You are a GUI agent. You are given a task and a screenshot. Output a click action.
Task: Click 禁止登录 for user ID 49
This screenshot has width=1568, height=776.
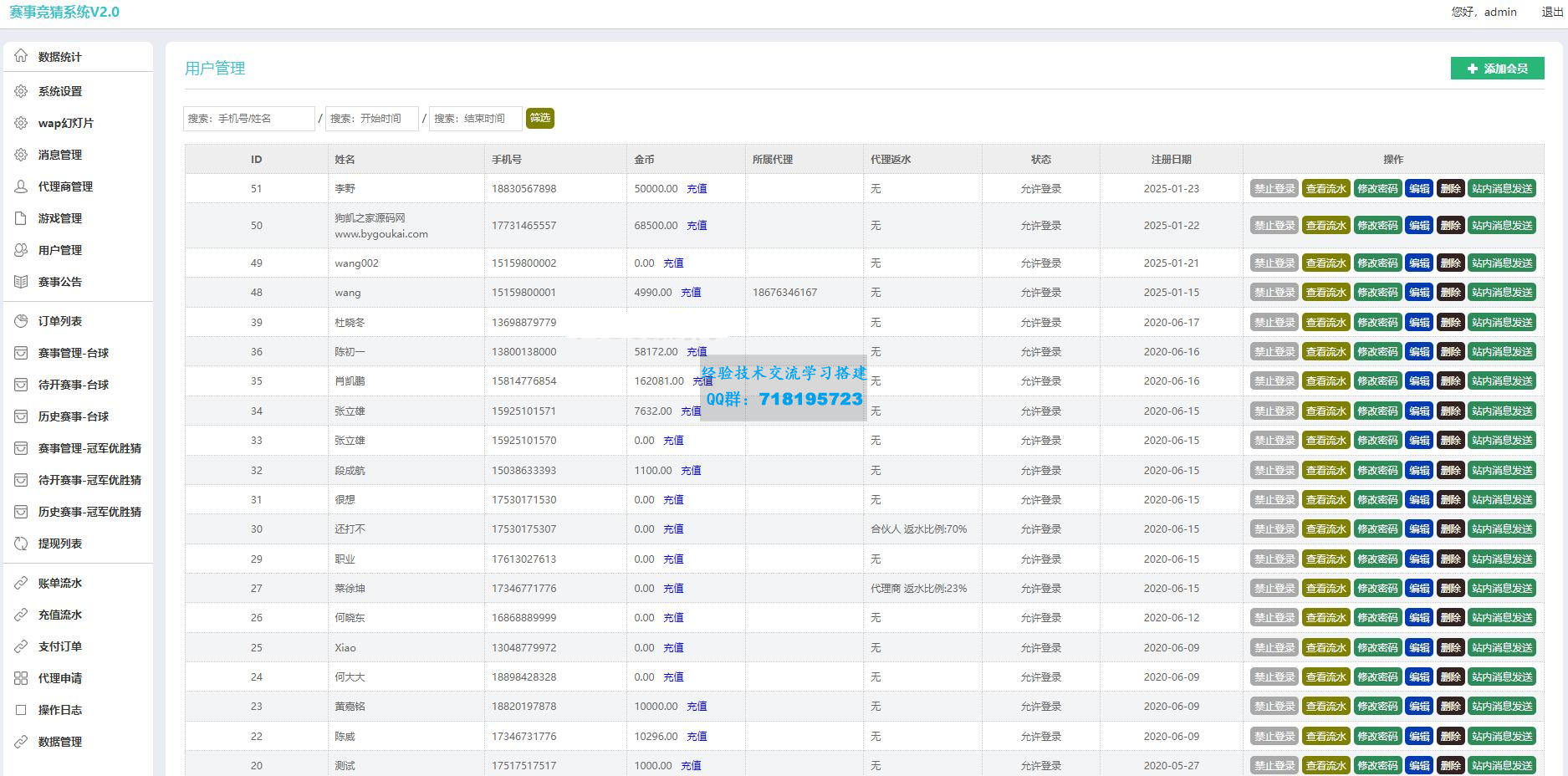(x=1274, y=263)
